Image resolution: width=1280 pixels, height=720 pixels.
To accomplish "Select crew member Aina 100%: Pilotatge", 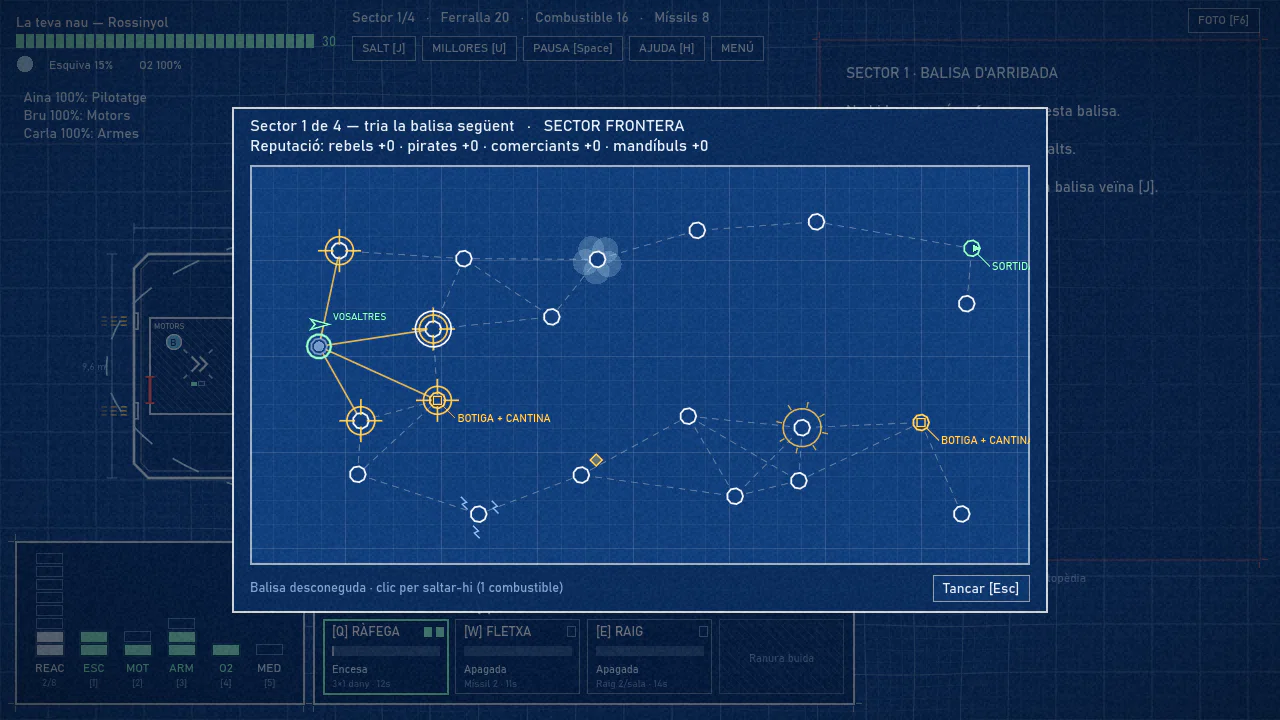I will click(x=85, y=98).
